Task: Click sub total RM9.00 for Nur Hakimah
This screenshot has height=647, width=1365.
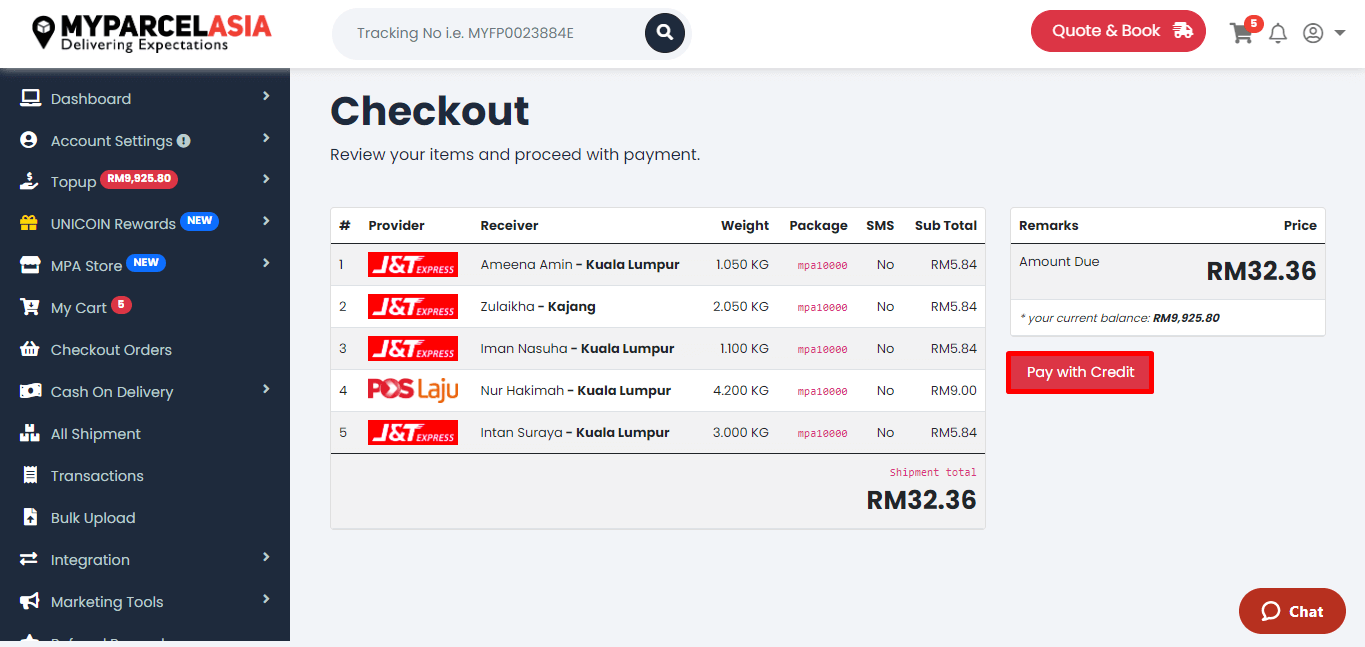Action: point(953,391)
